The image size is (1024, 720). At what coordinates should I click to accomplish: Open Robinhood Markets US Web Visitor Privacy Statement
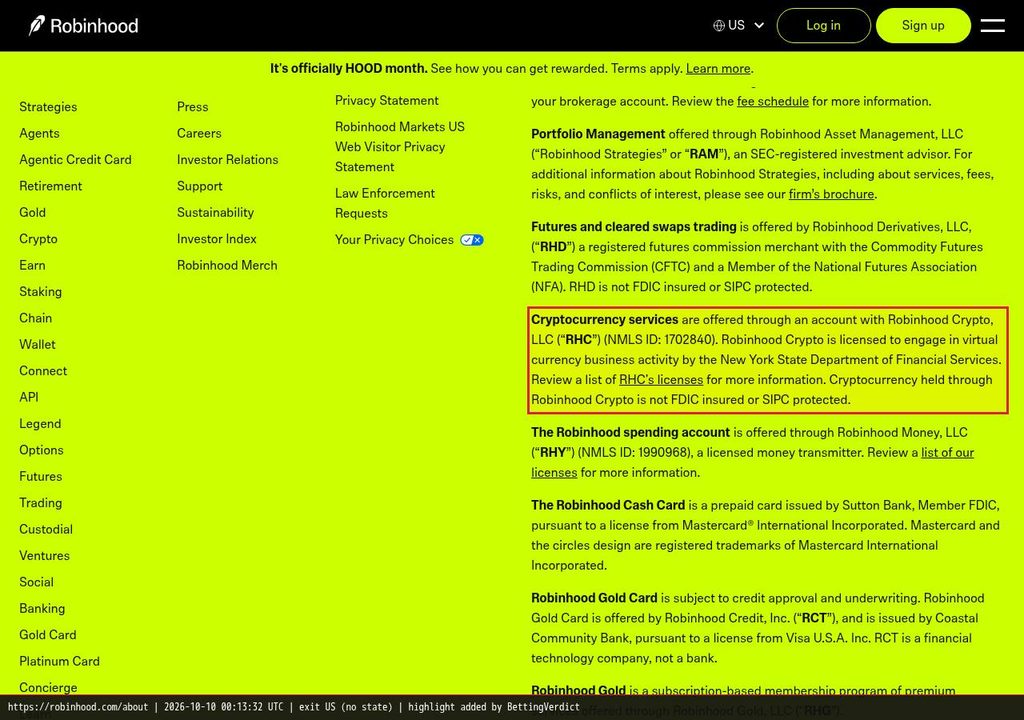point(400,147)
